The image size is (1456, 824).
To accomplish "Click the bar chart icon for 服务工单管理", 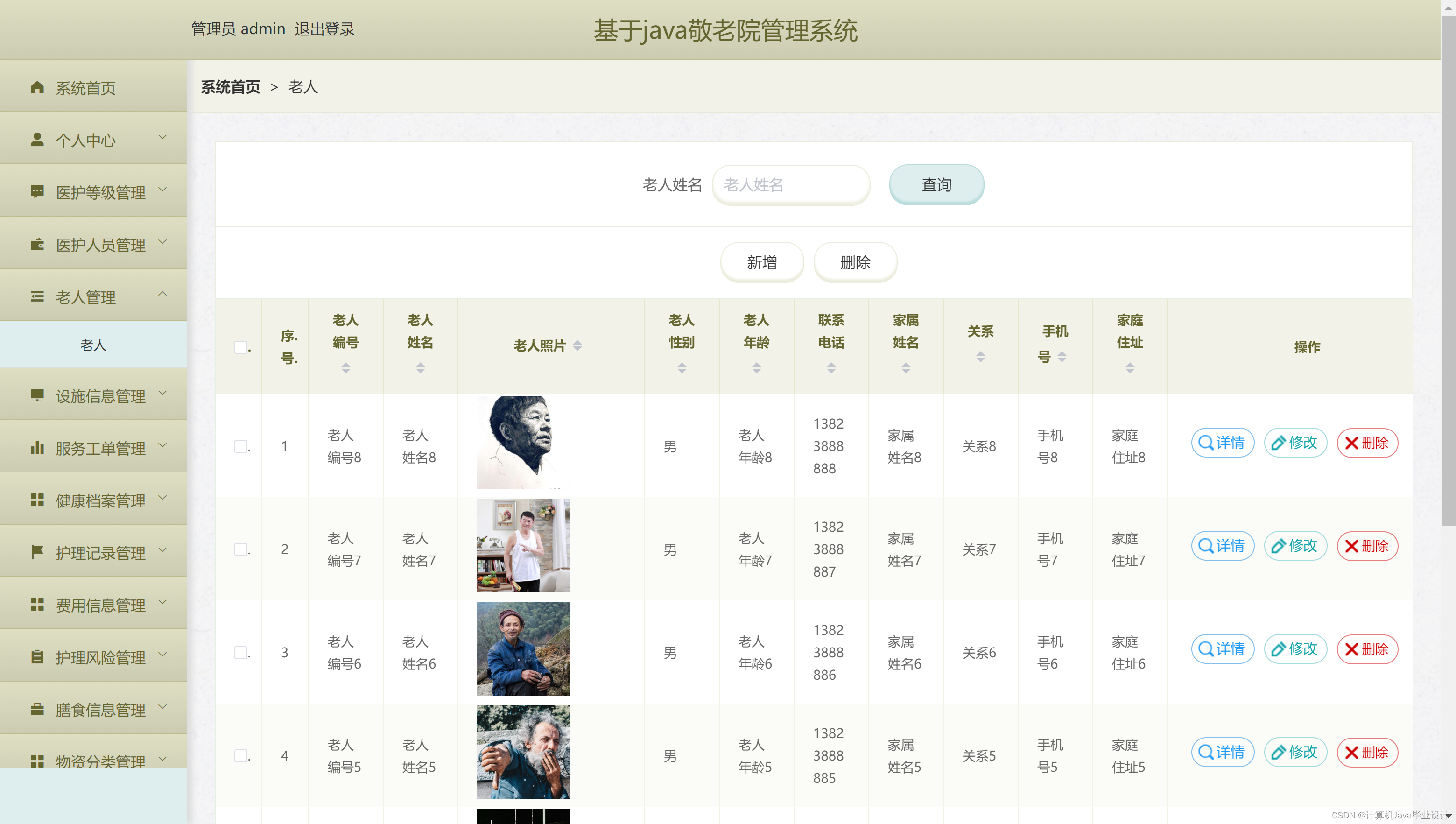I will tap(37, 448).
